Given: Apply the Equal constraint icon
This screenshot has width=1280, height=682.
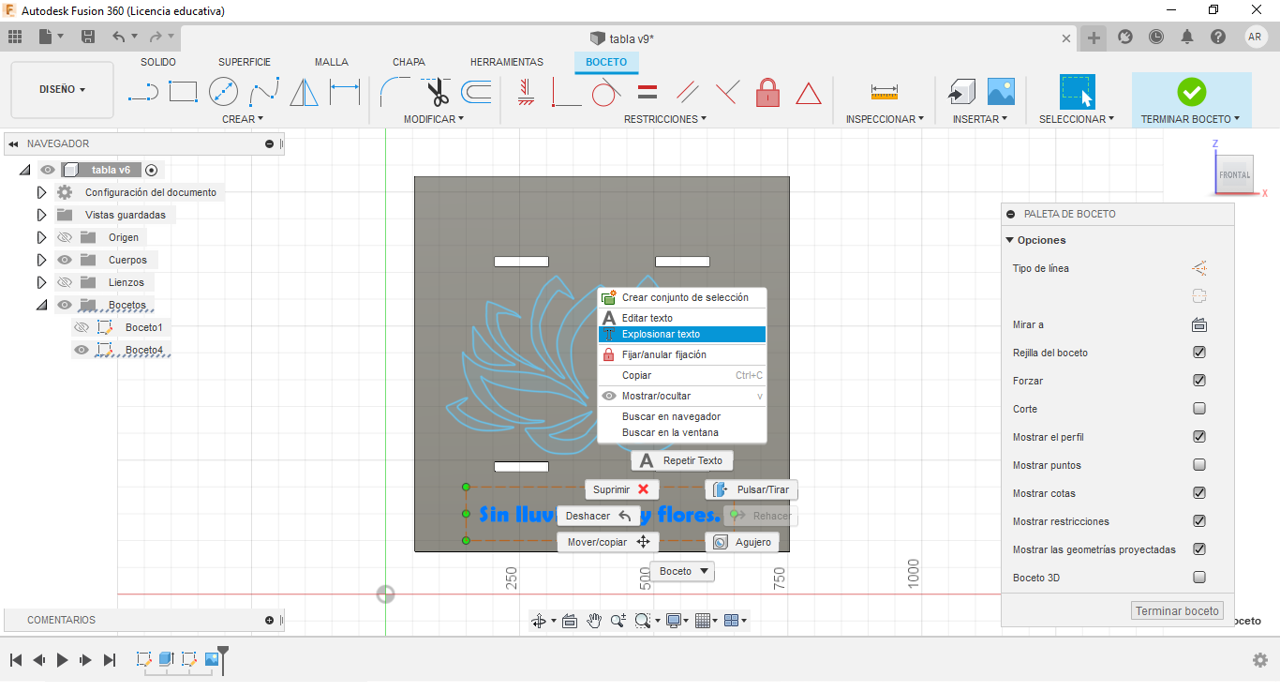Looking at the screenshot, I should [x=647, y=93].
